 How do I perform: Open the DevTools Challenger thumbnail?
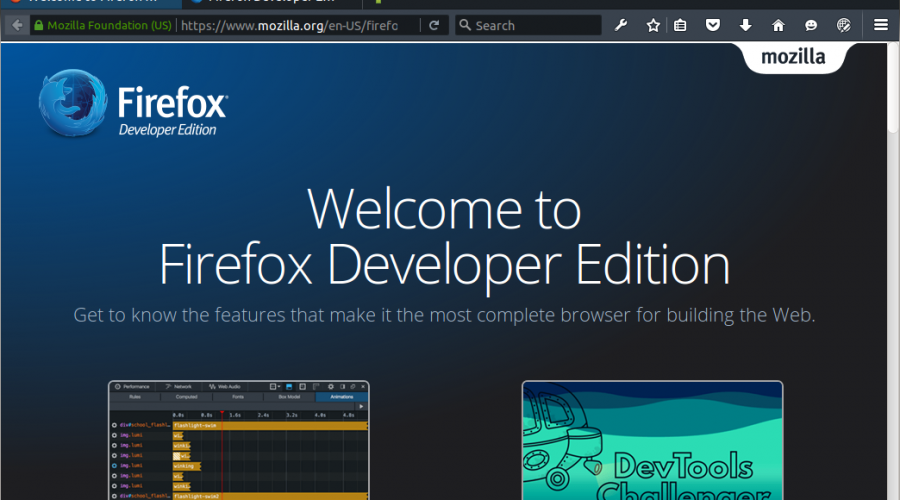(x=653, y=440)
